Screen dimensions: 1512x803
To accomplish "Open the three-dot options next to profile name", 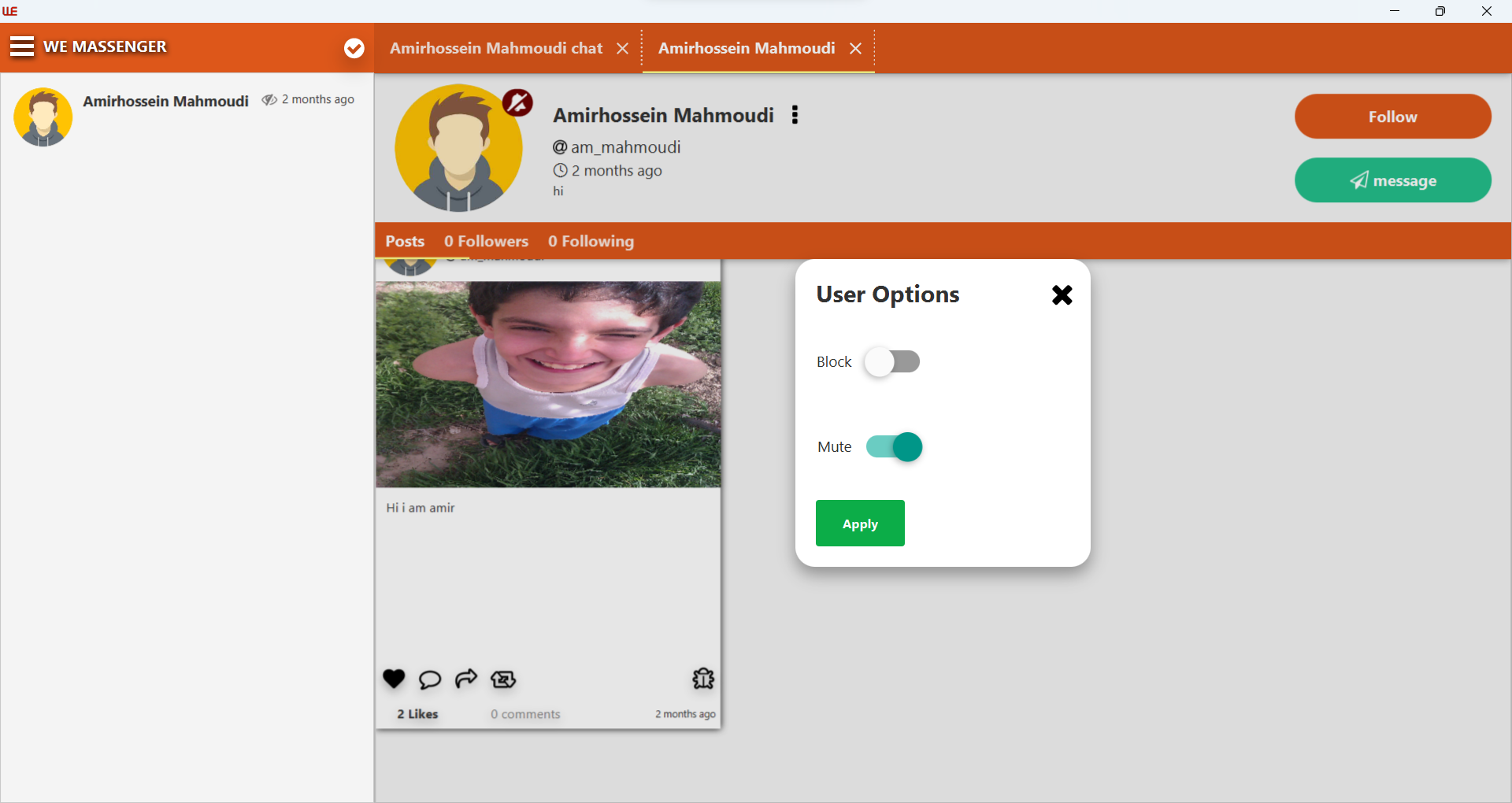I will [x=795, y=115].
